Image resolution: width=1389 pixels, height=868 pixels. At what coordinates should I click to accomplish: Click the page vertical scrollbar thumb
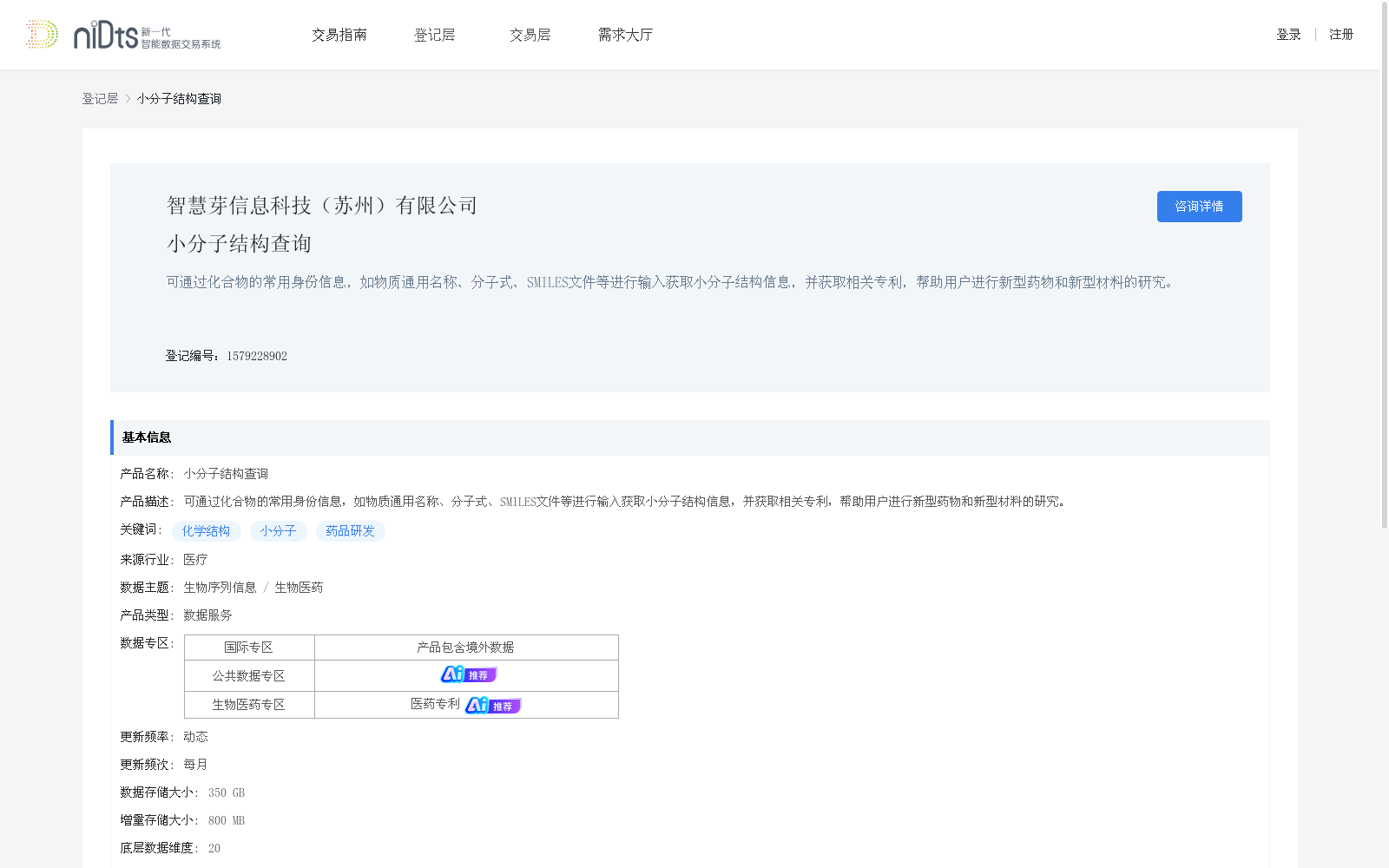click(1384, 265)
